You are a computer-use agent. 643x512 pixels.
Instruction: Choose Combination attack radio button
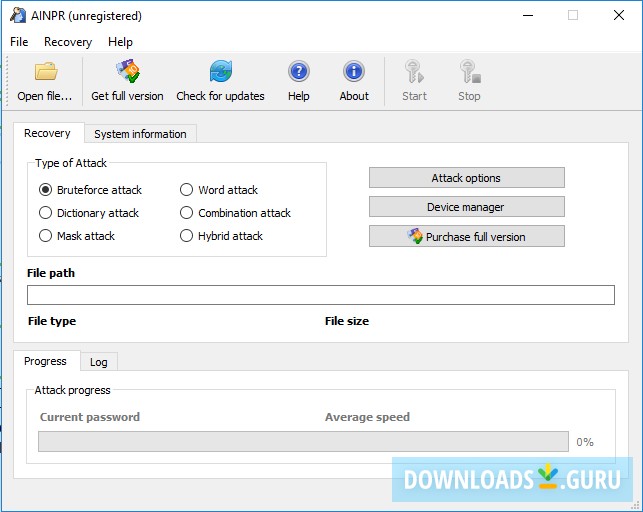pyautogui.click(x=186, y=213)
